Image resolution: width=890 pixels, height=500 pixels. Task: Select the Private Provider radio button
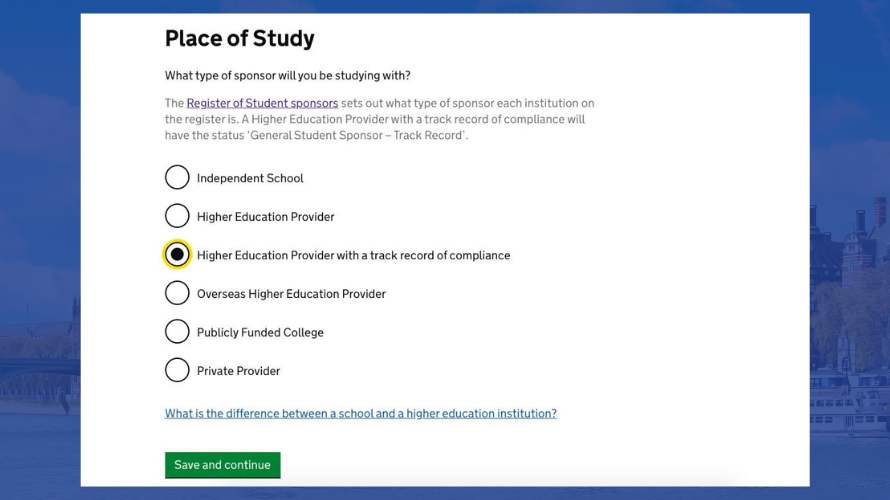coord(177,371)
